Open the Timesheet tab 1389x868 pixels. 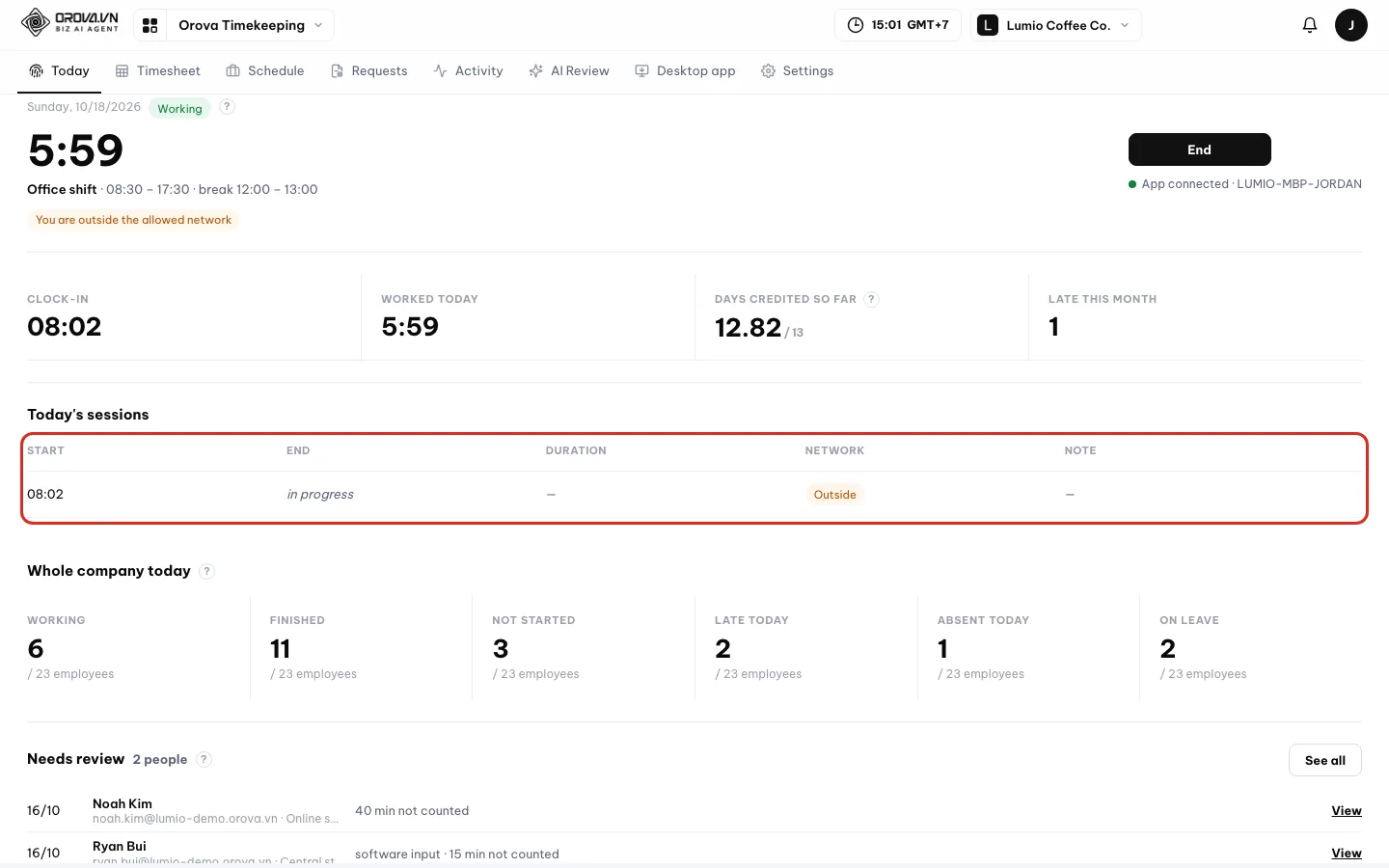coord(157,71)
